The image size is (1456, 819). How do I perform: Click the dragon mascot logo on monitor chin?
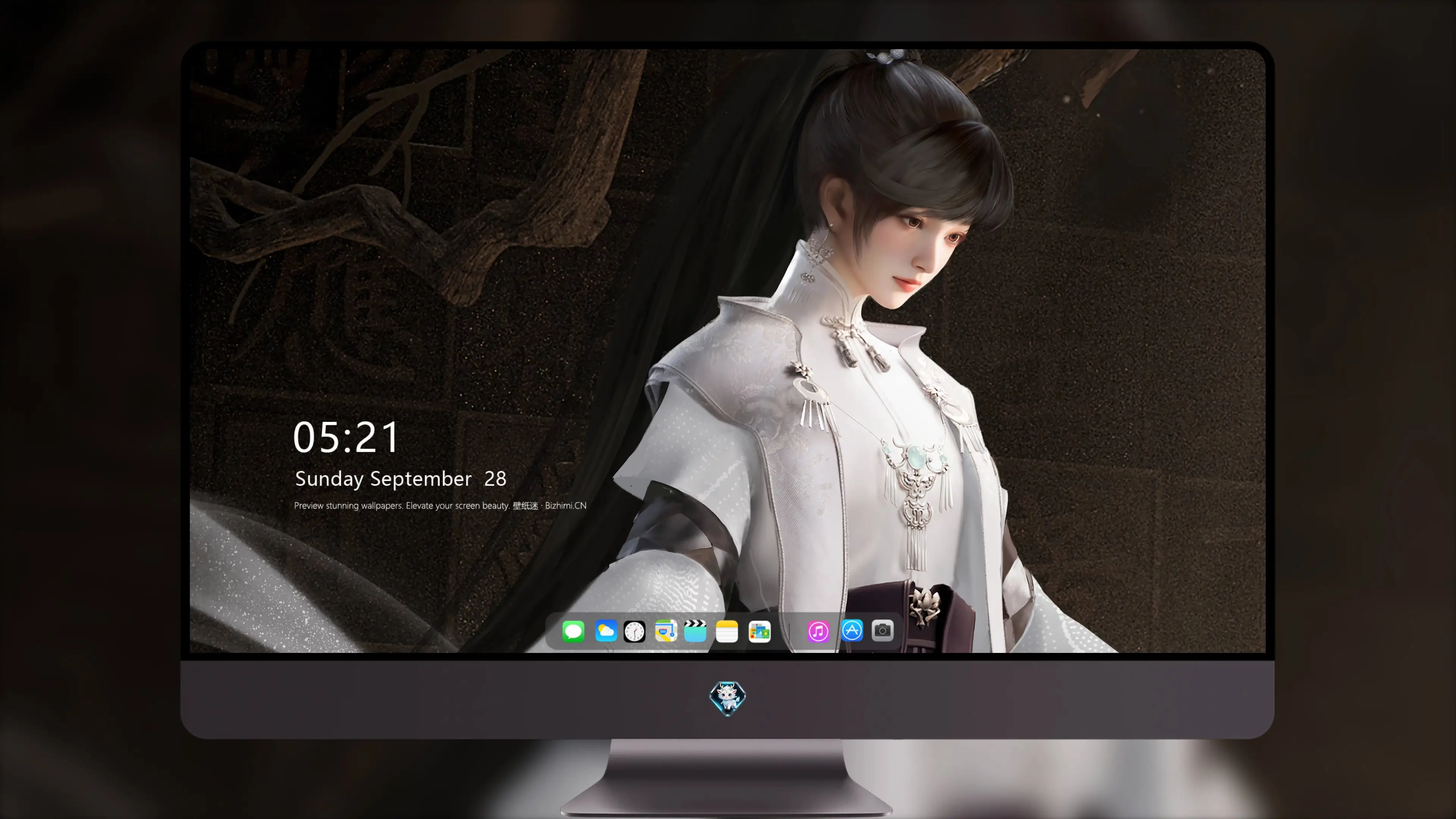pos(728,698)
